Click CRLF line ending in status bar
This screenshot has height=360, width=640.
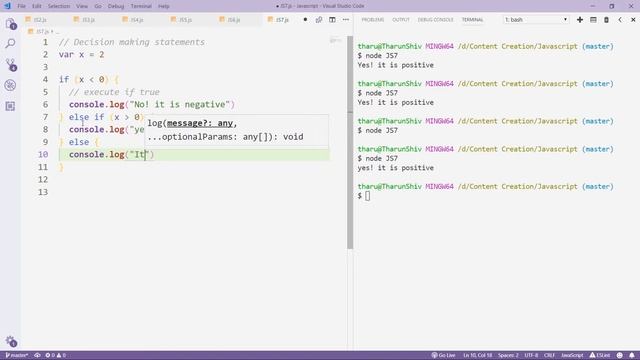tap(549, 355)
